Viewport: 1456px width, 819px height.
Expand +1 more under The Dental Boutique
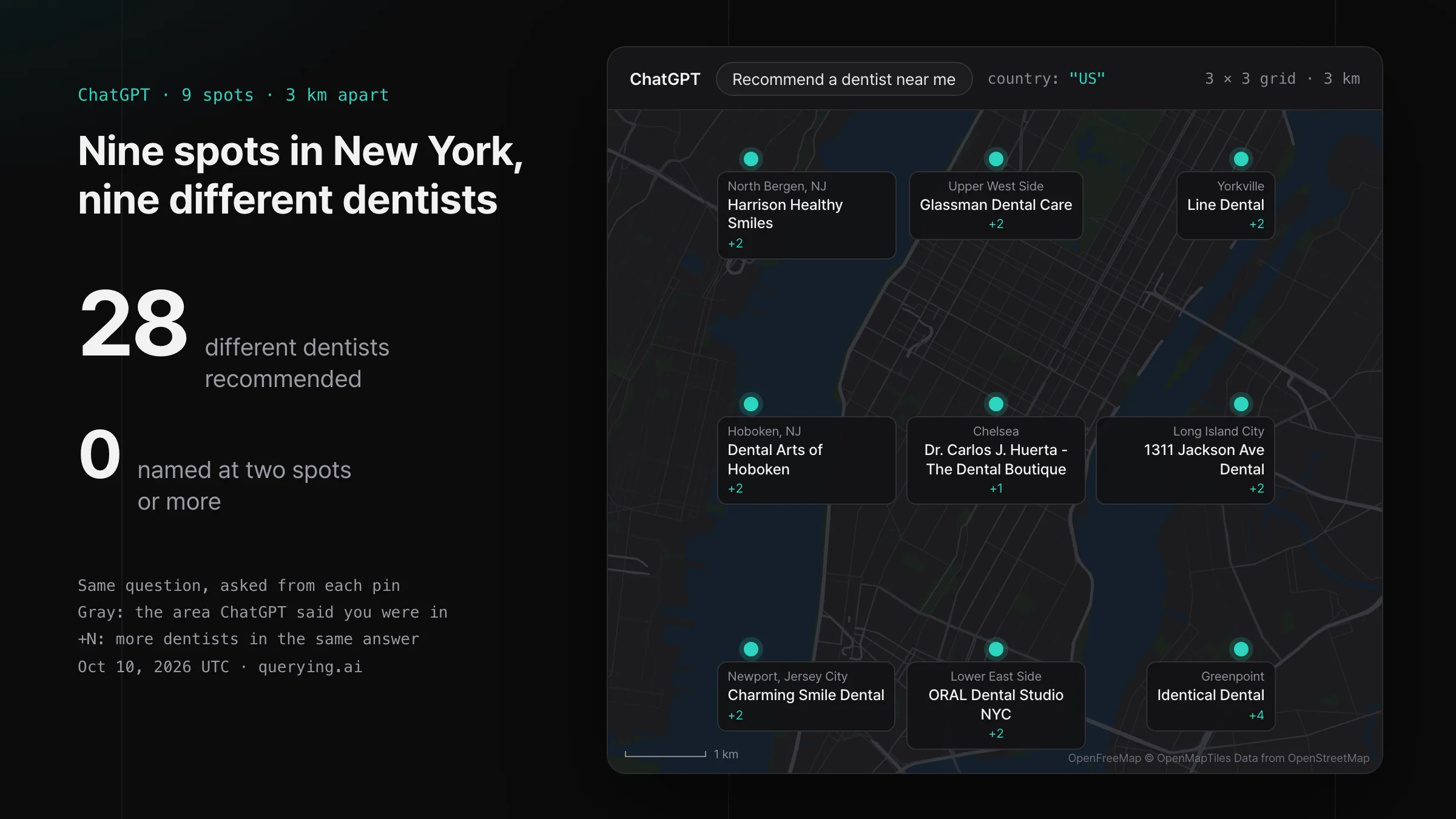coord(996,489)
